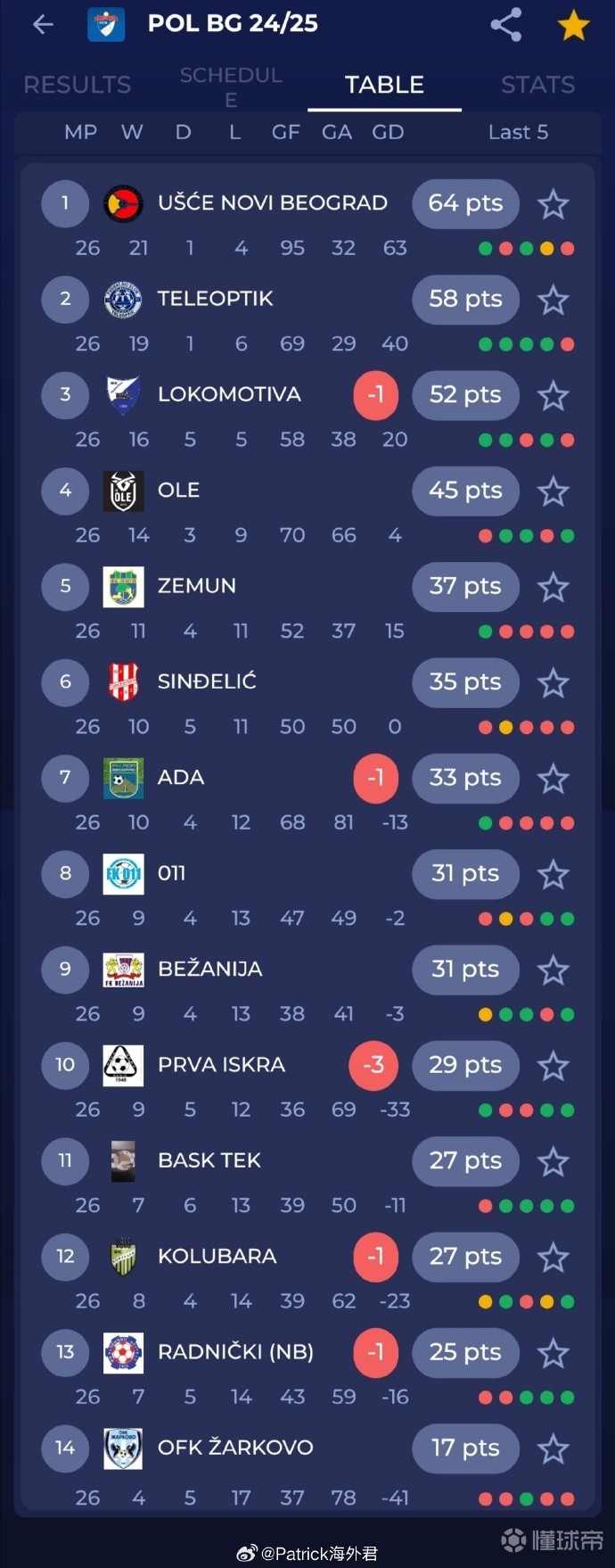This screenshot has height=1568, width=615.
Task: Open the share icon
Action: (x=506, y=25)
